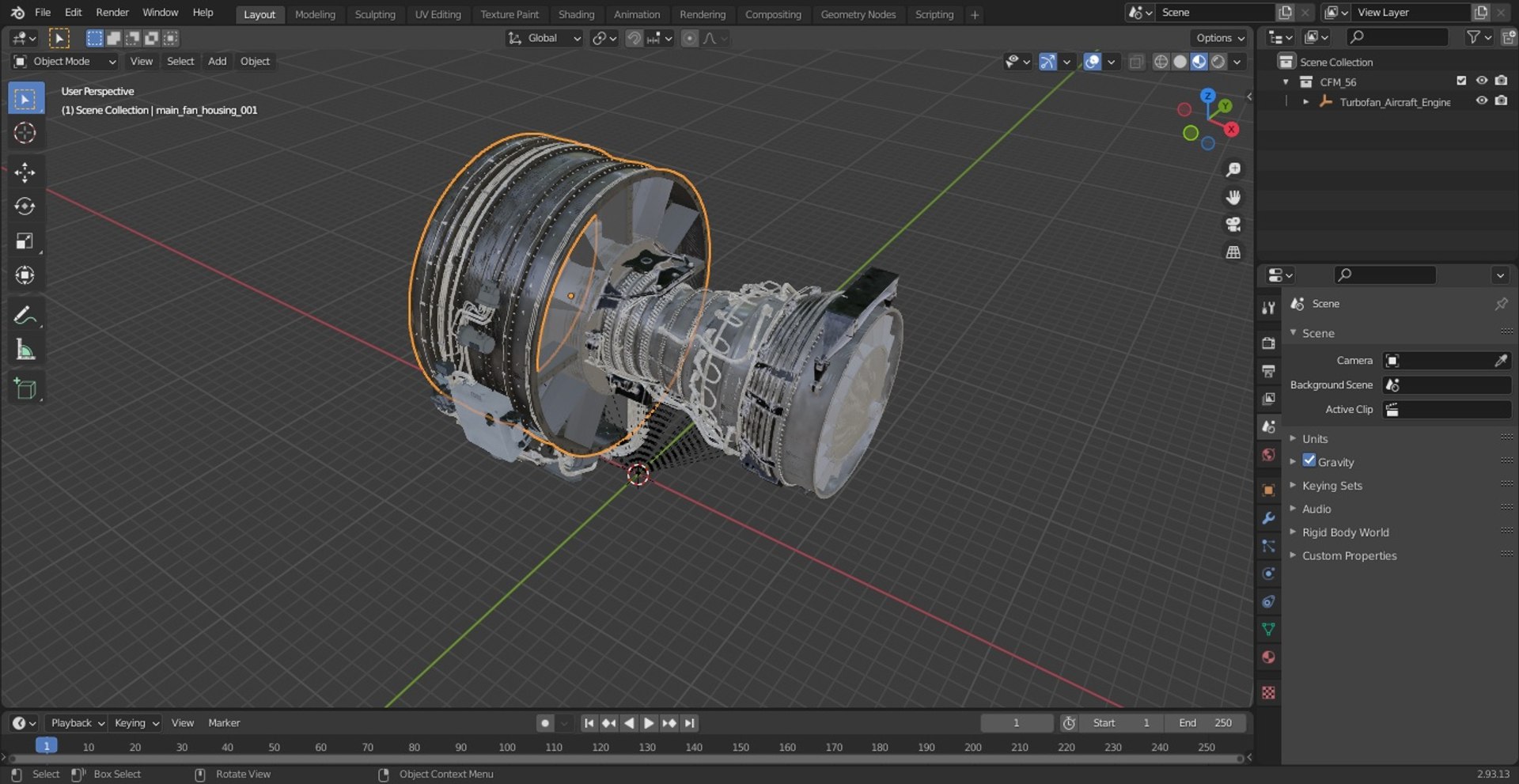Viewport: 1519px width, 784px height.
Task: Switch to rendered viewport shading
Action: coord(1218,62)
